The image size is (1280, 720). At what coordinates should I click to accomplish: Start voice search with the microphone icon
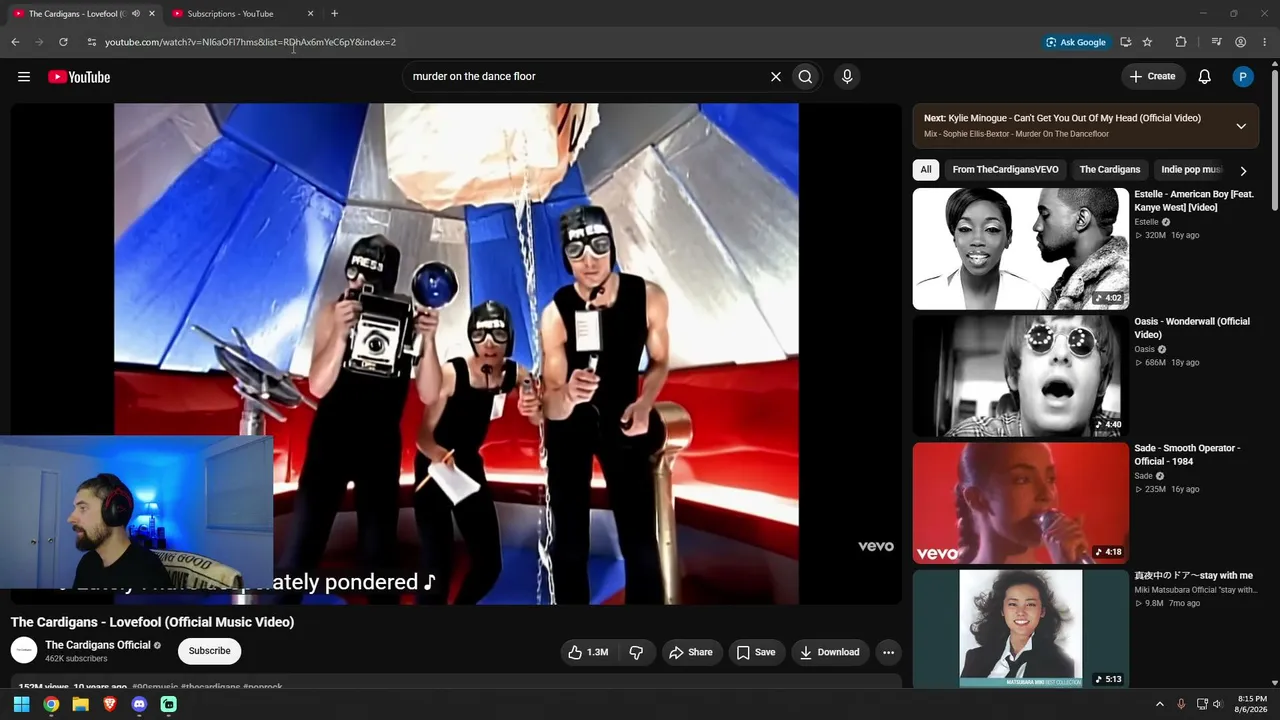[x=847, y=77]
